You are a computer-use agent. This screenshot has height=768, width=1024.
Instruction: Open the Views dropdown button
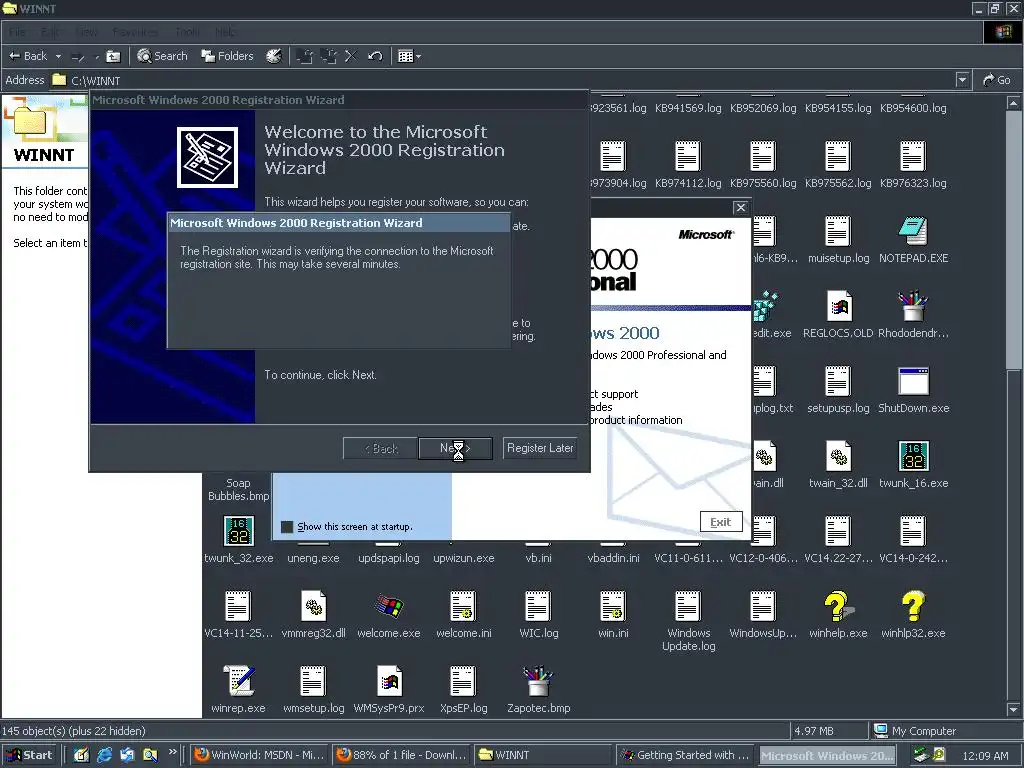tap(409, 56)
